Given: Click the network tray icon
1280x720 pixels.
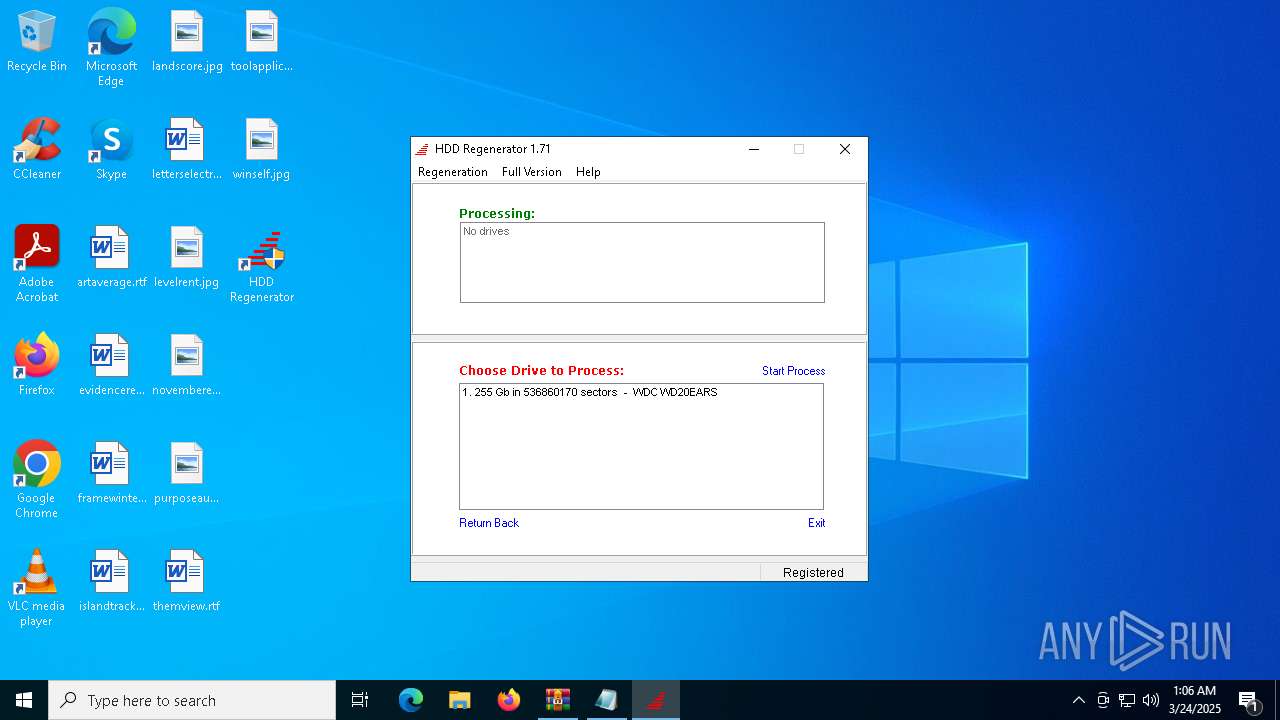Looking at the screenshot, I should tap(1127, 700).
